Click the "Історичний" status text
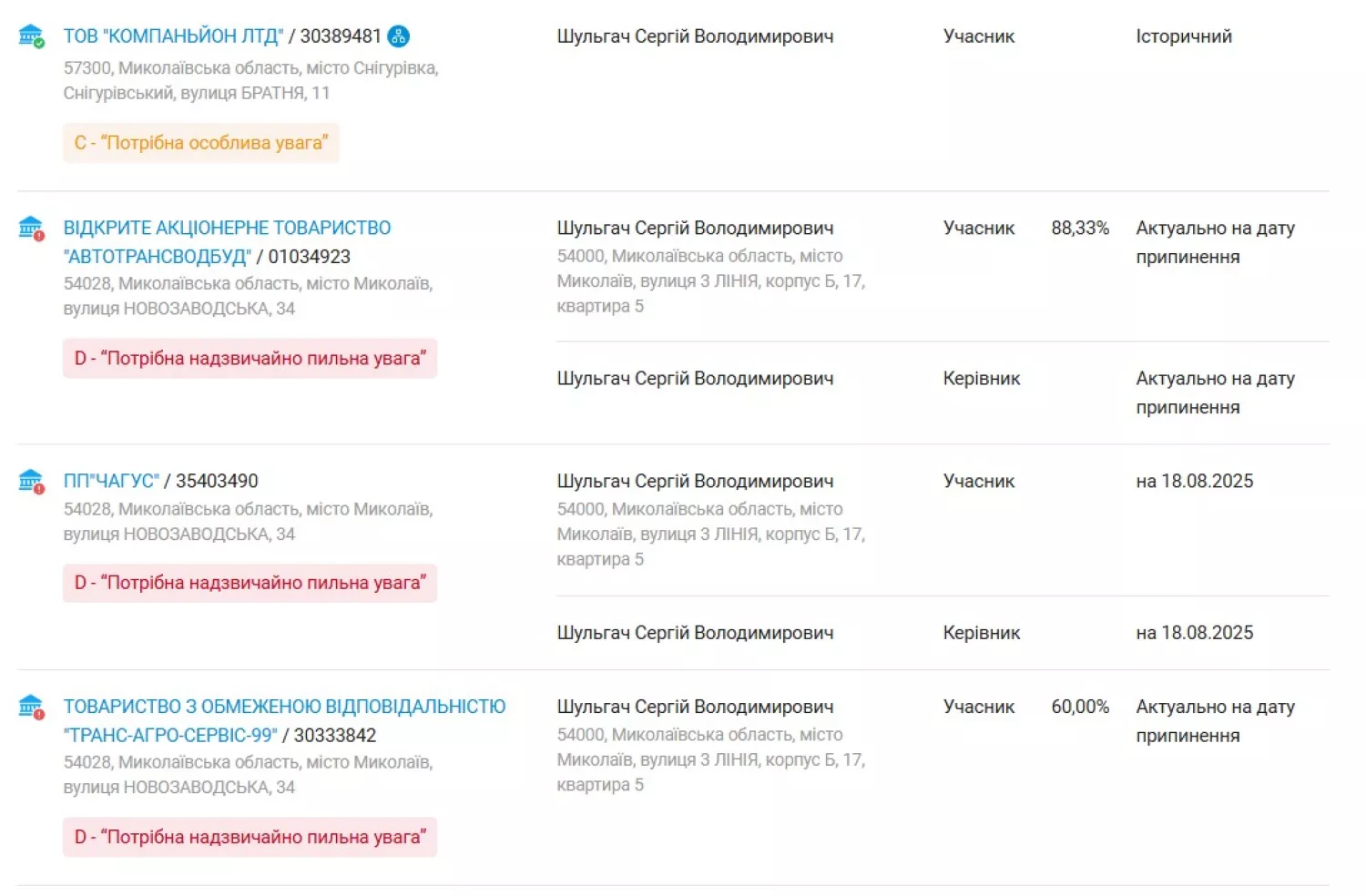 [1183, 36]
